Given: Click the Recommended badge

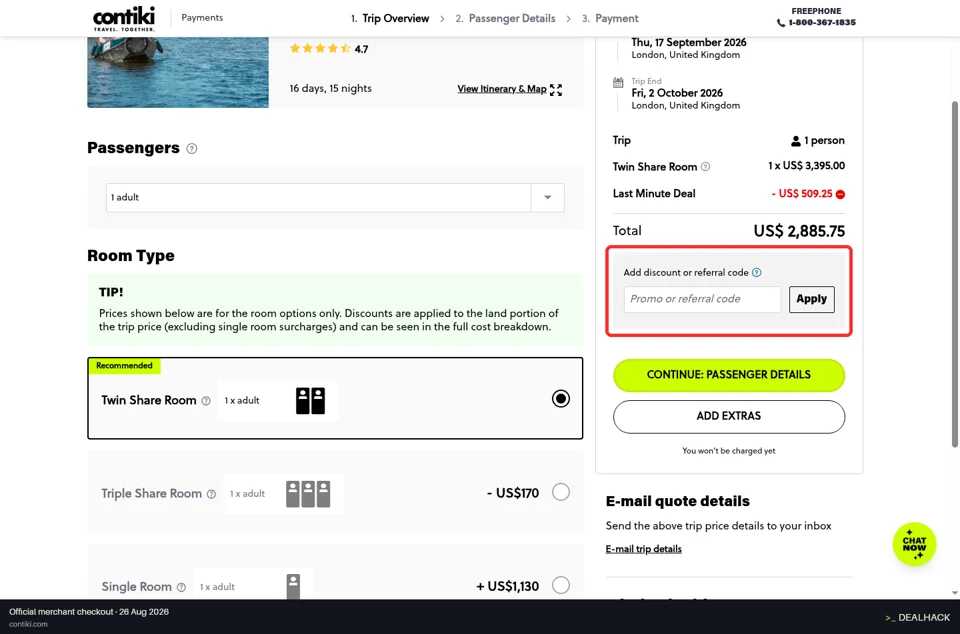Looking at the screenshot, I should coord(124,366).
